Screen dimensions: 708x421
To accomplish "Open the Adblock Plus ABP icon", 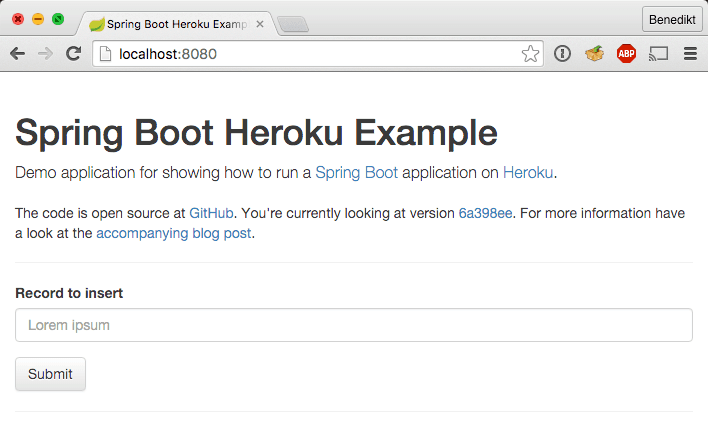I will 626,54.
